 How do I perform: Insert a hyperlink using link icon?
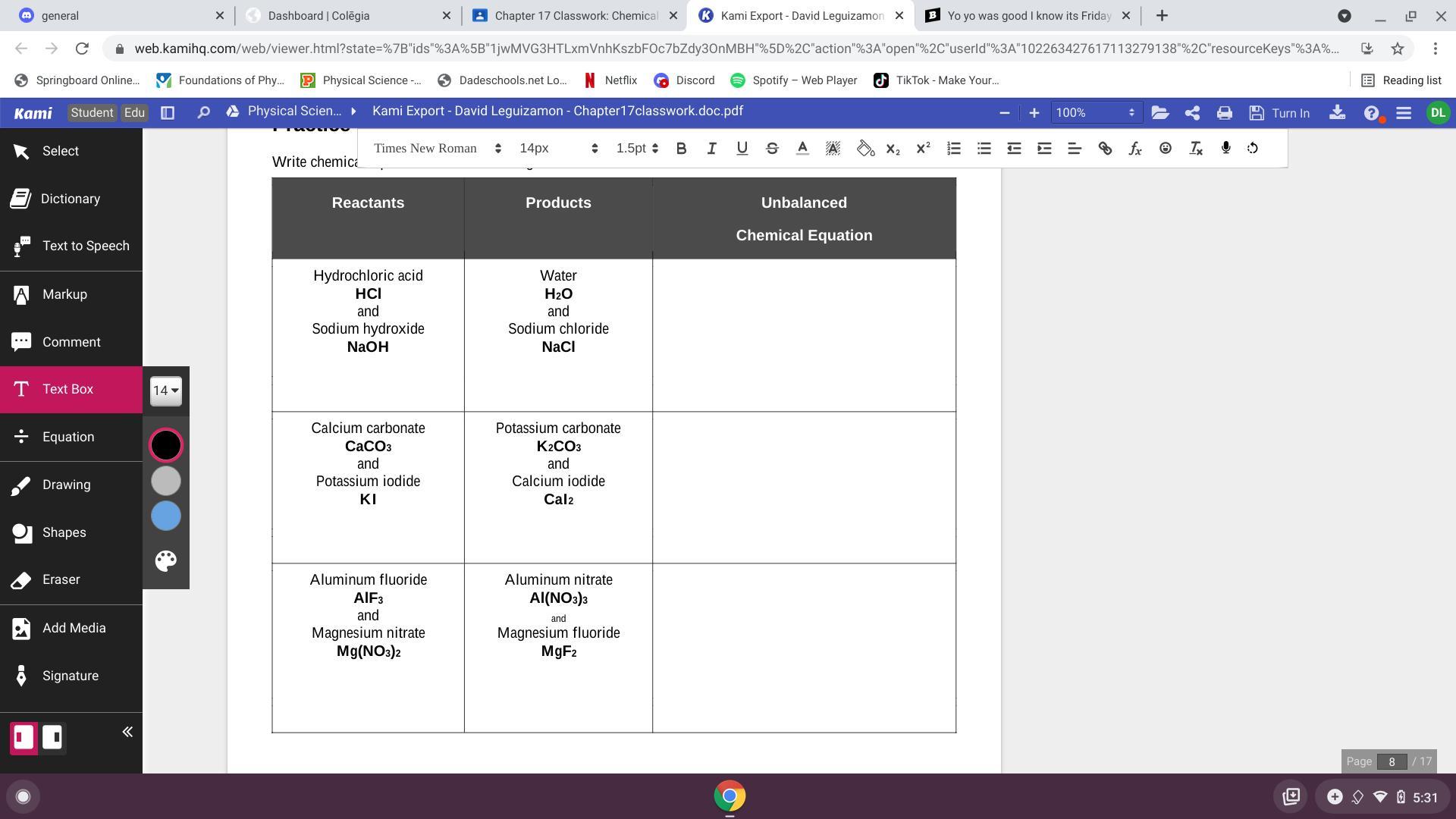pyautogui.click(x=1105, y=149)
